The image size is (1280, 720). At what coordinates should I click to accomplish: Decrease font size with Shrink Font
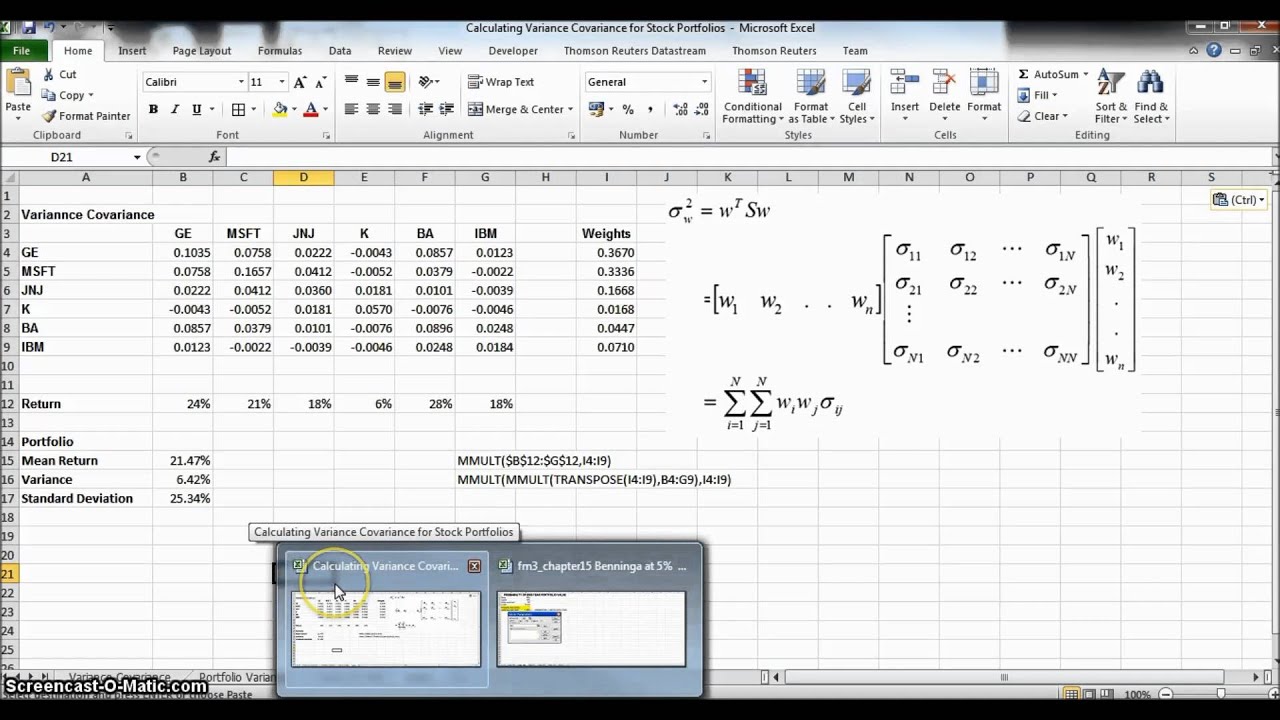321,82
